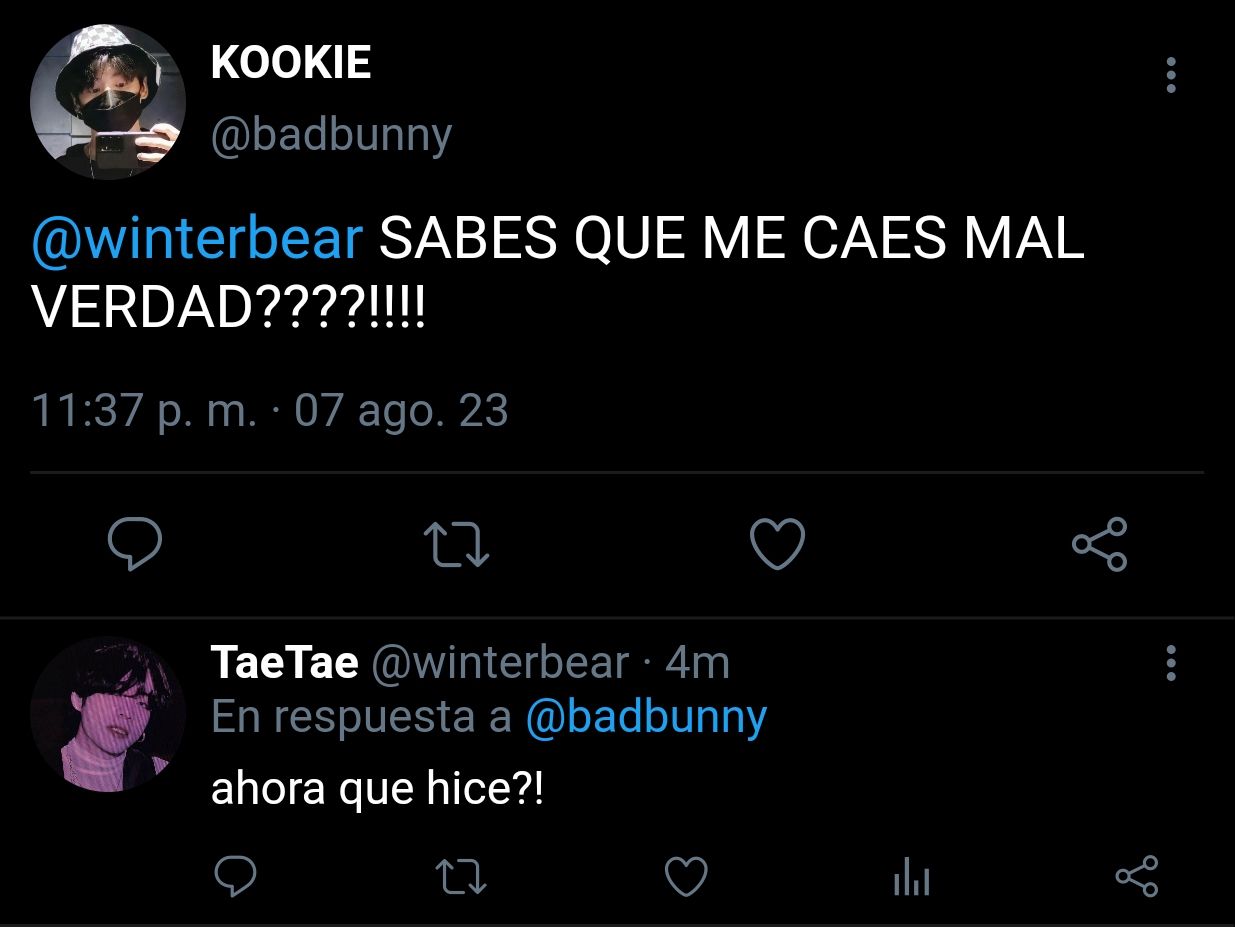Reply to KOOKIE's main tweet
The height and width of the screenshot is (927, 1235).
click(x=135, y=545)
